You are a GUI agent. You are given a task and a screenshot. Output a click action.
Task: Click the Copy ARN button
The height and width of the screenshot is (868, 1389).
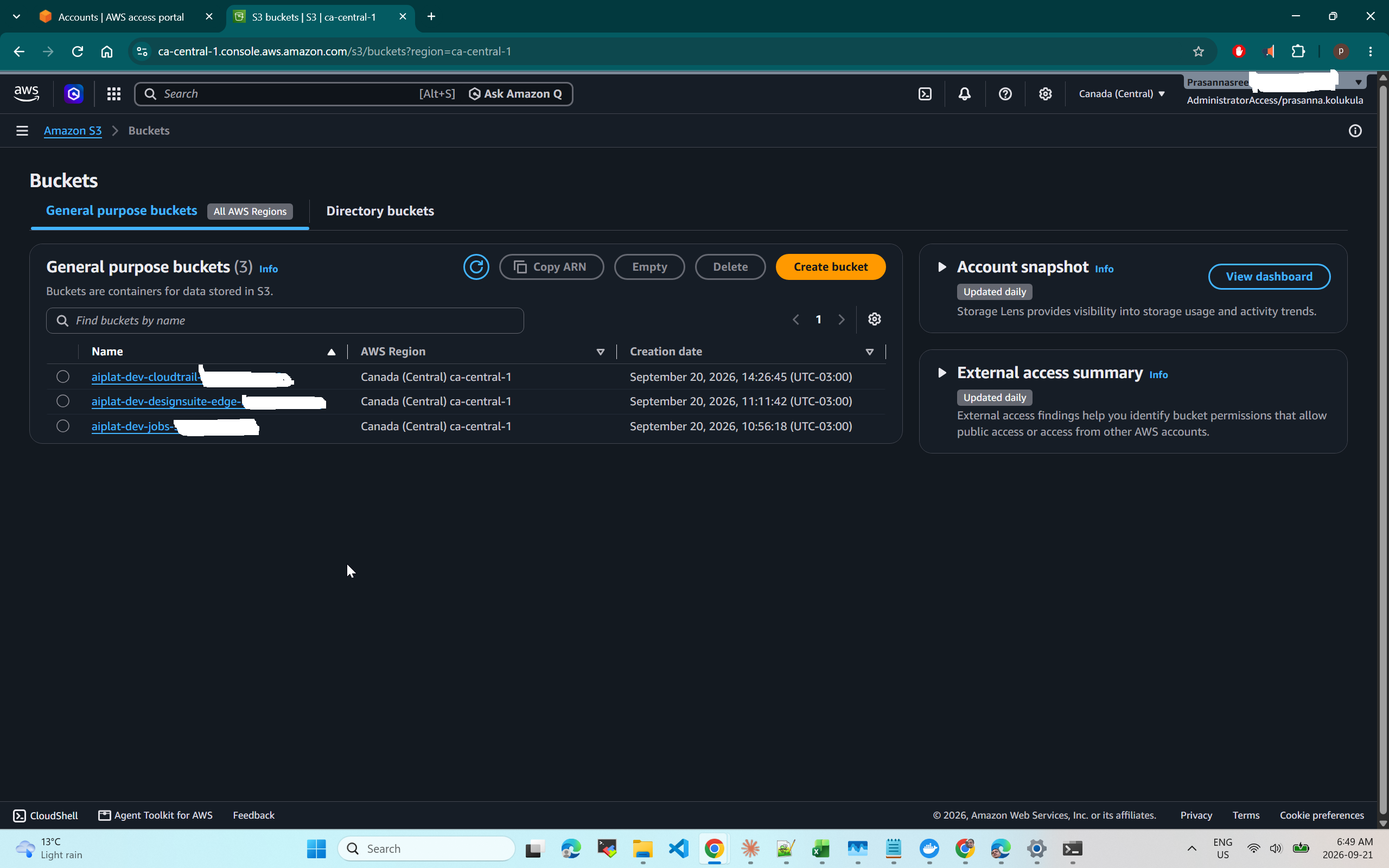pos(551,267)
